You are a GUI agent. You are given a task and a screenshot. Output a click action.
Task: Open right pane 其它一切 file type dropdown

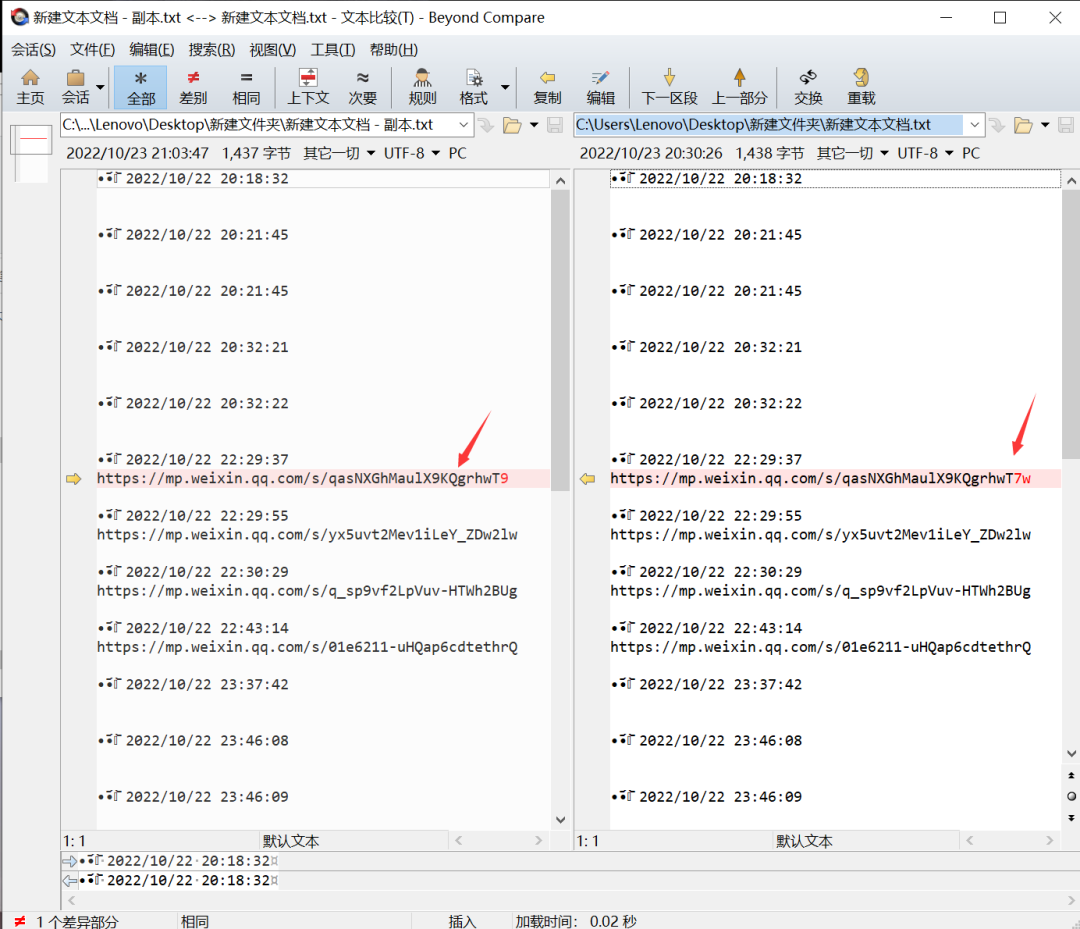tap(852, 153)
